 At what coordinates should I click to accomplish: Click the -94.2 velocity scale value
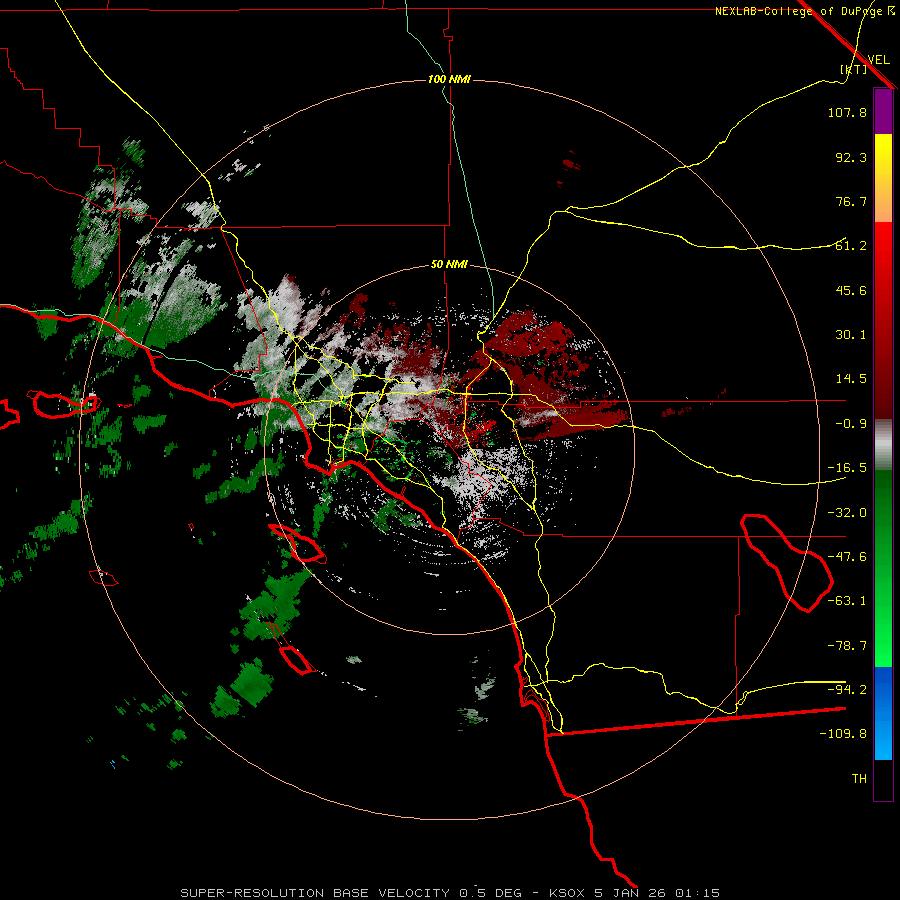(x=847, y=689)
